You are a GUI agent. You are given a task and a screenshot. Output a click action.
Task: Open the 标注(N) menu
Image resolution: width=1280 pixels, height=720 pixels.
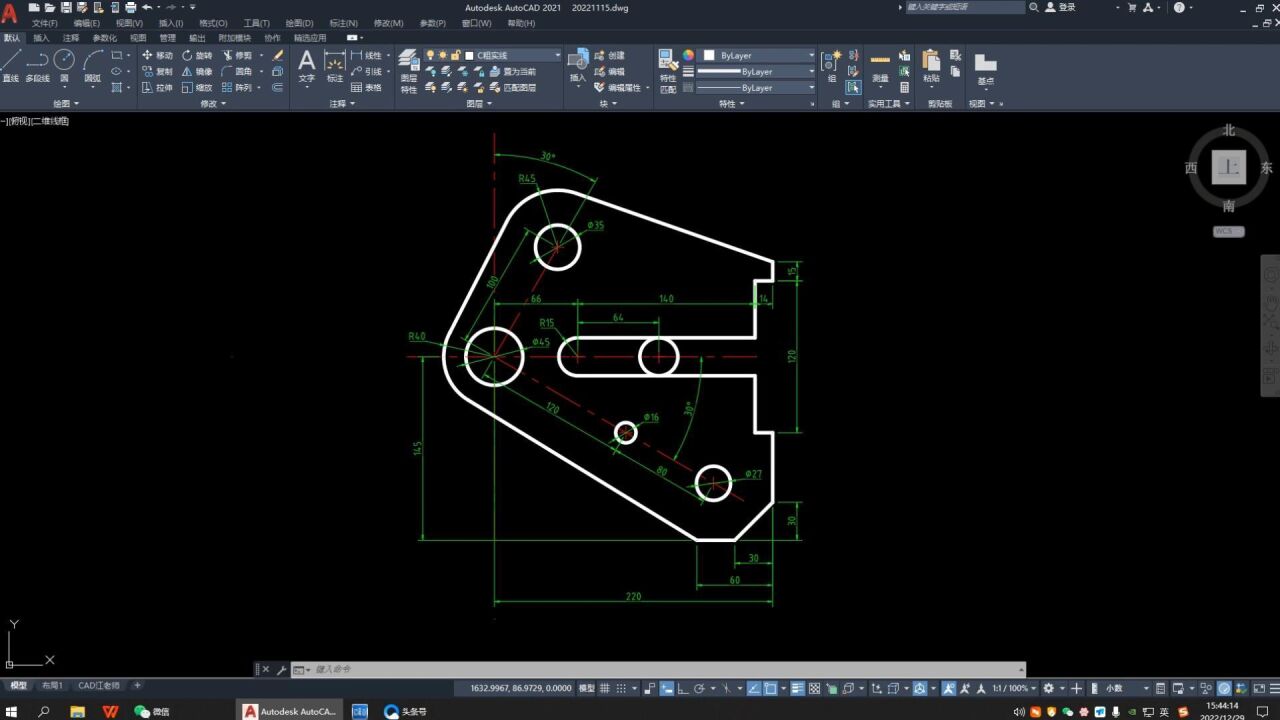[x=343, y=23]
